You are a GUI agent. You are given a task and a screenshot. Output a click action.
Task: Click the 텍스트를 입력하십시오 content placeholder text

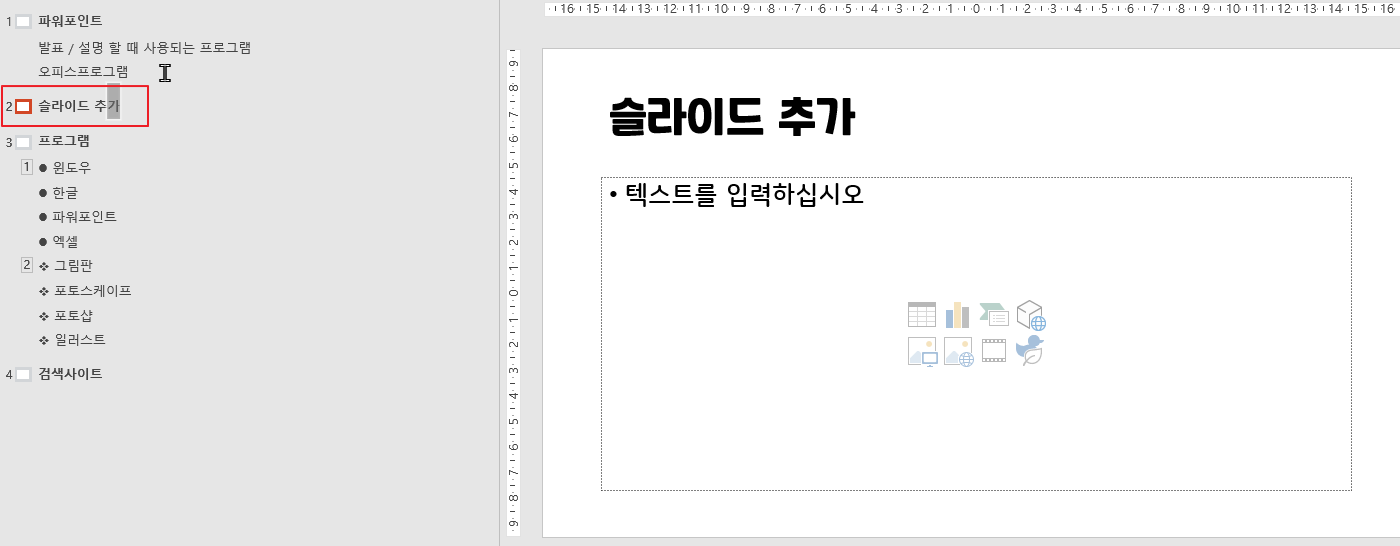pyautogui.click(x=744, y=194)
